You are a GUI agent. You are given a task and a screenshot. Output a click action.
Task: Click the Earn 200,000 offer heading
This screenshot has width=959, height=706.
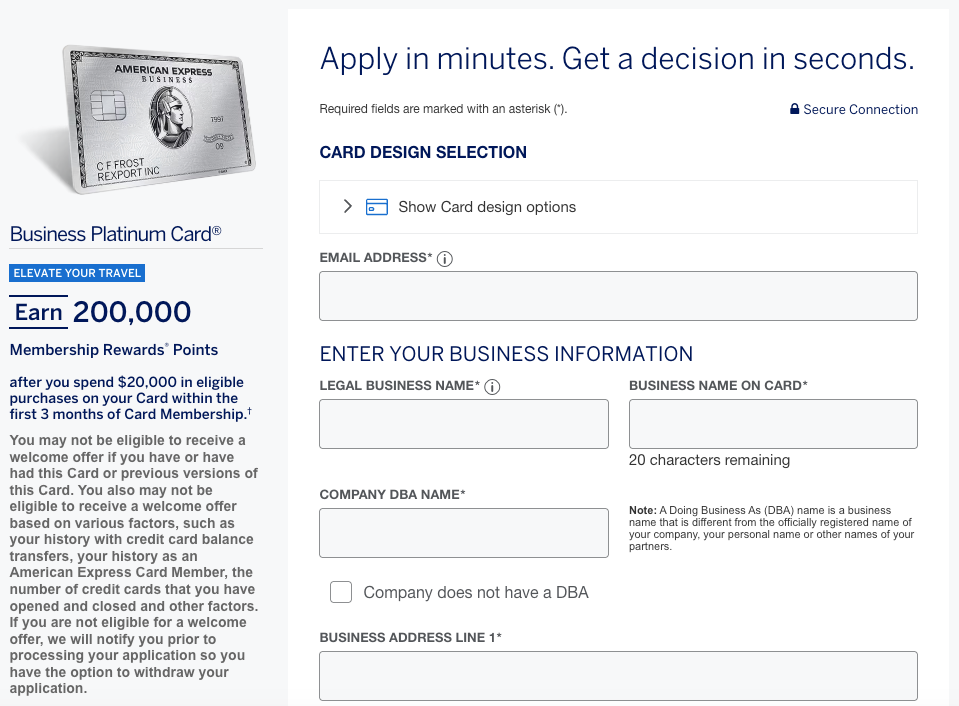[x=100, y=312]
